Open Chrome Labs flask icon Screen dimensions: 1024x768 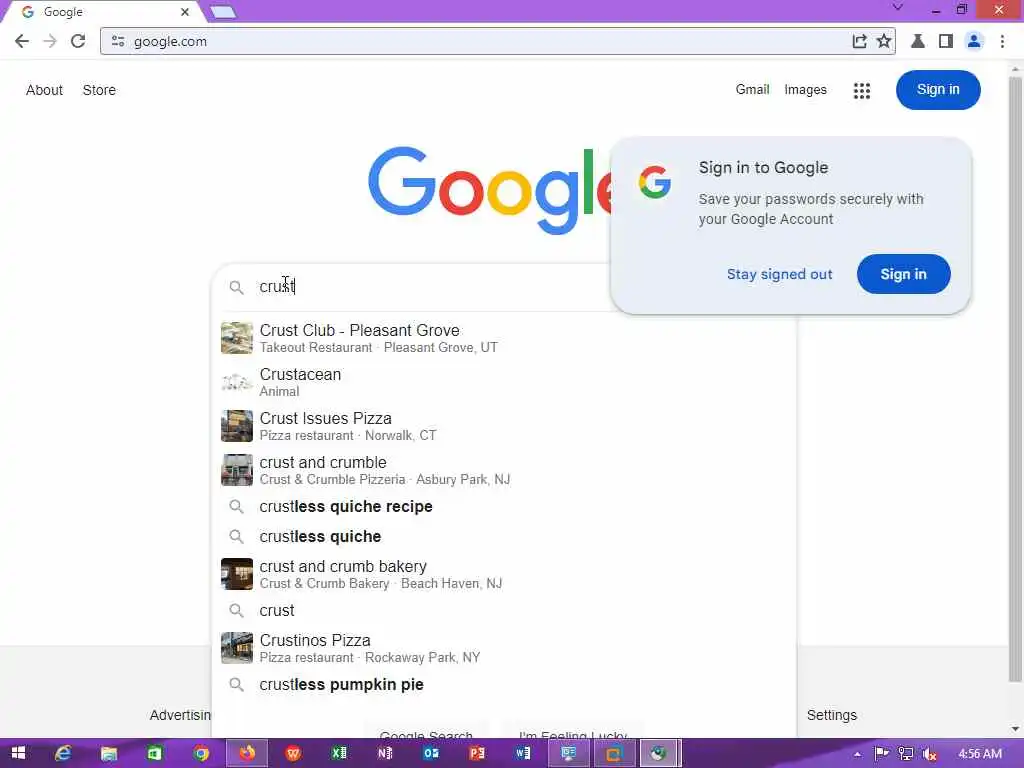[918, 41]
